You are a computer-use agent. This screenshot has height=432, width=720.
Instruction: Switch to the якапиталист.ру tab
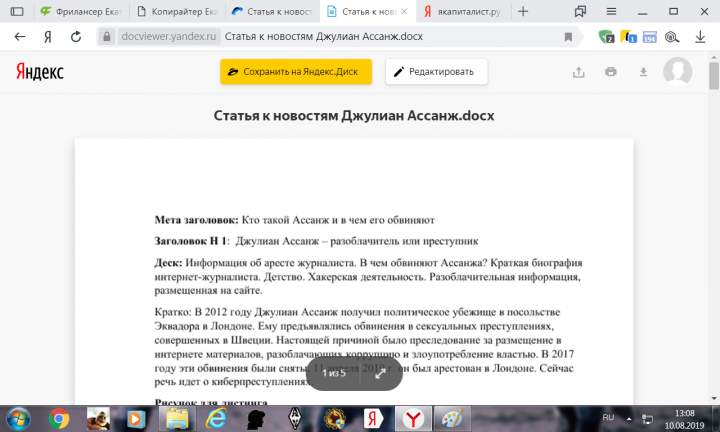click(463, 11)
